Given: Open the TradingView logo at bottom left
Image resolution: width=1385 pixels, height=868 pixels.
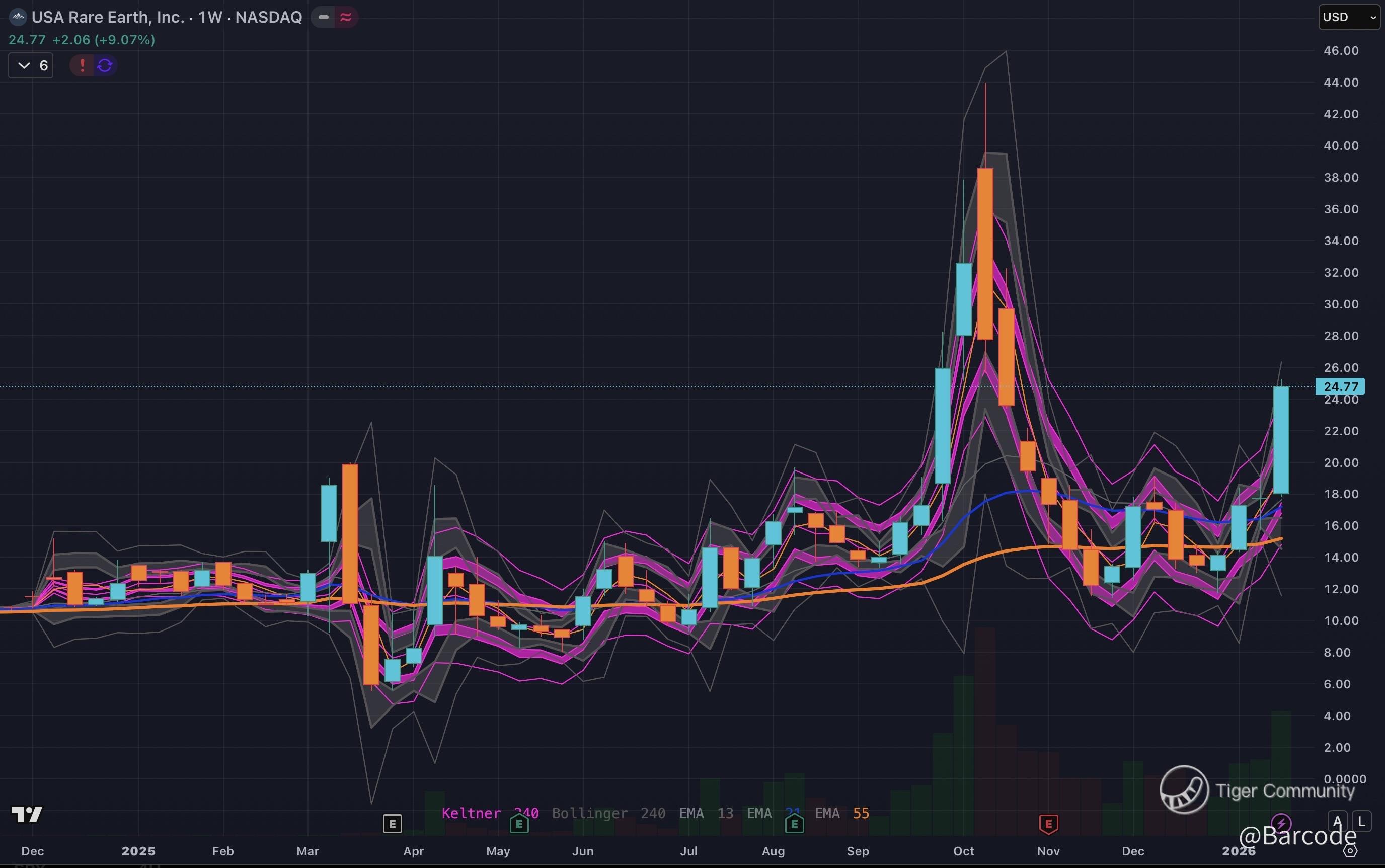Looking at the screenshot, I should pyautogui.click(x=26, y=814).
